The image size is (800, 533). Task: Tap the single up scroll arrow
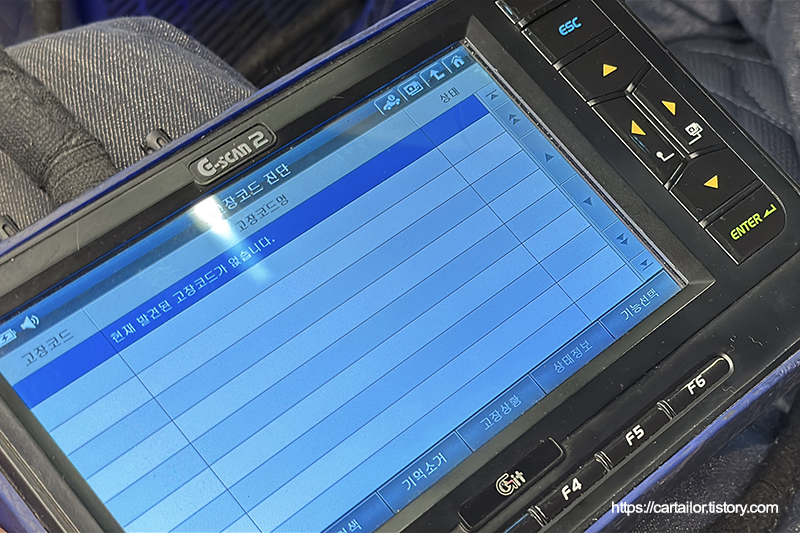[548, 157]
